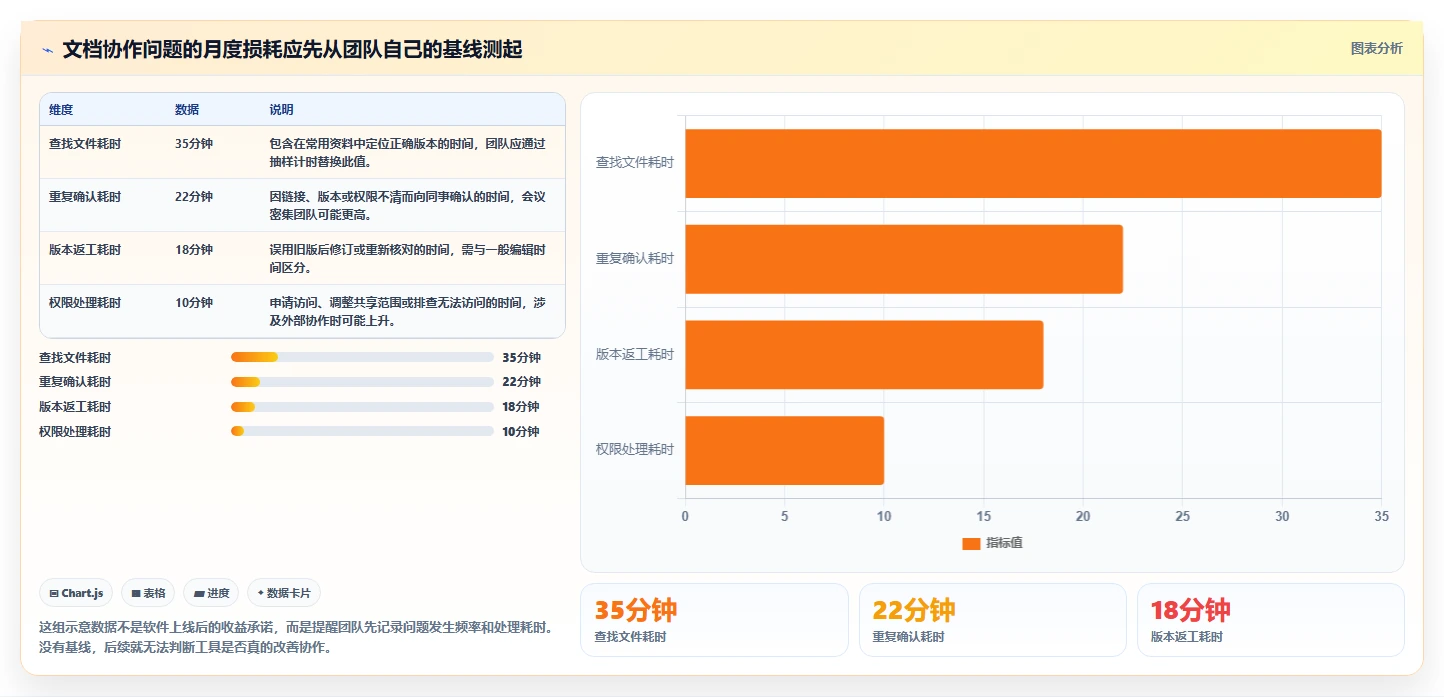This screenshot has height=697, width=1444.
Task: Click the 进度 tag chip
Action: (211, 593)
